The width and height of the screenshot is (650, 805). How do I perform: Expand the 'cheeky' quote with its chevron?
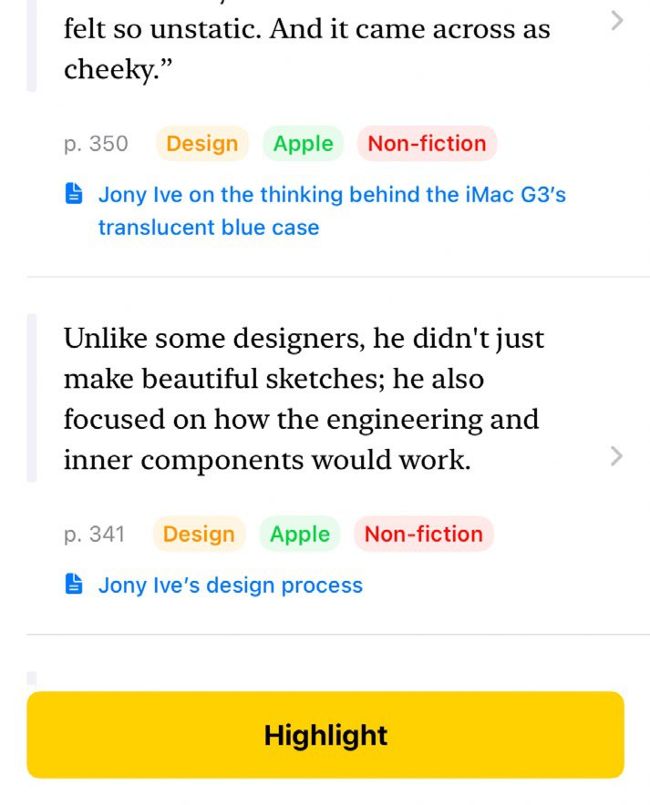click(616, 20)
